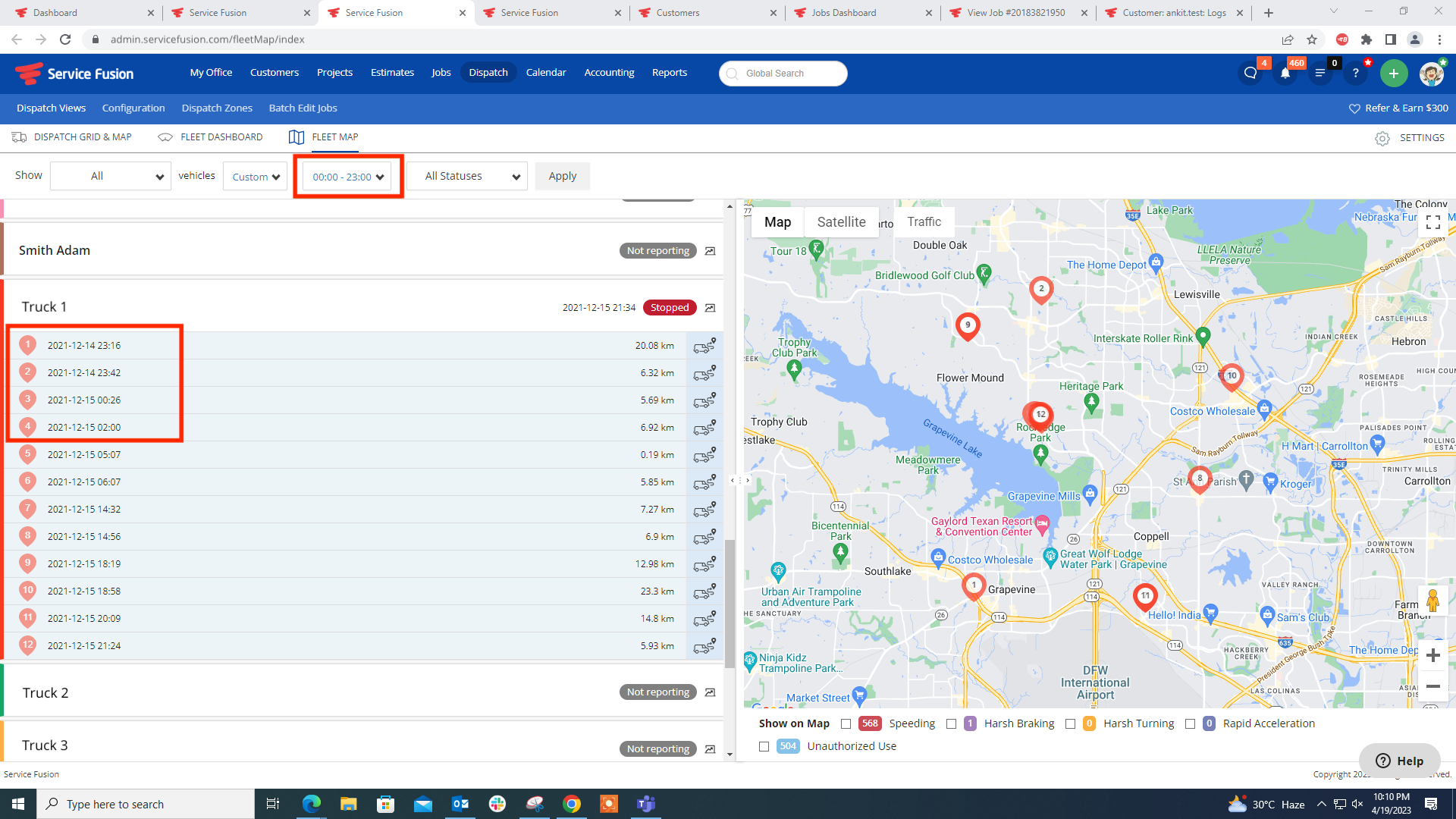Open Microsoft Teams from the taskbar
The image size is (1456, 819).
click(x=646, y=804)
